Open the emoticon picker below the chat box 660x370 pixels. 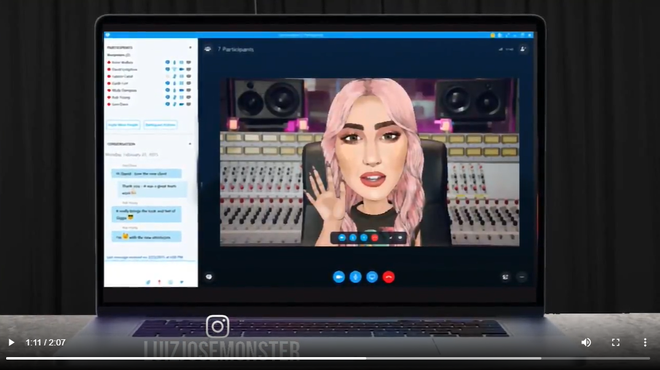point(170,282)
